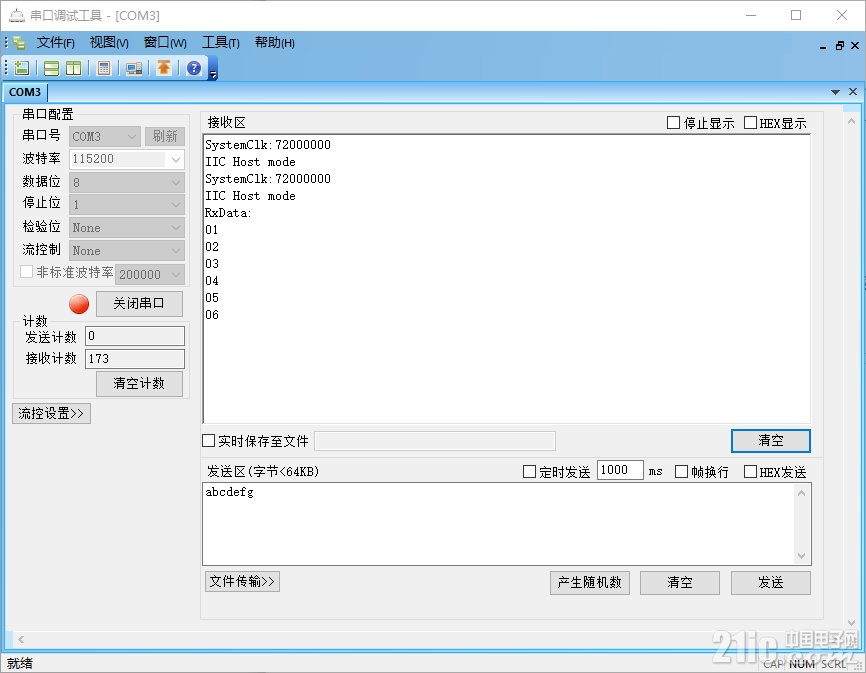The image size is (866, 673).
Task: Open the 视图(V) menu
Action: 109,43
